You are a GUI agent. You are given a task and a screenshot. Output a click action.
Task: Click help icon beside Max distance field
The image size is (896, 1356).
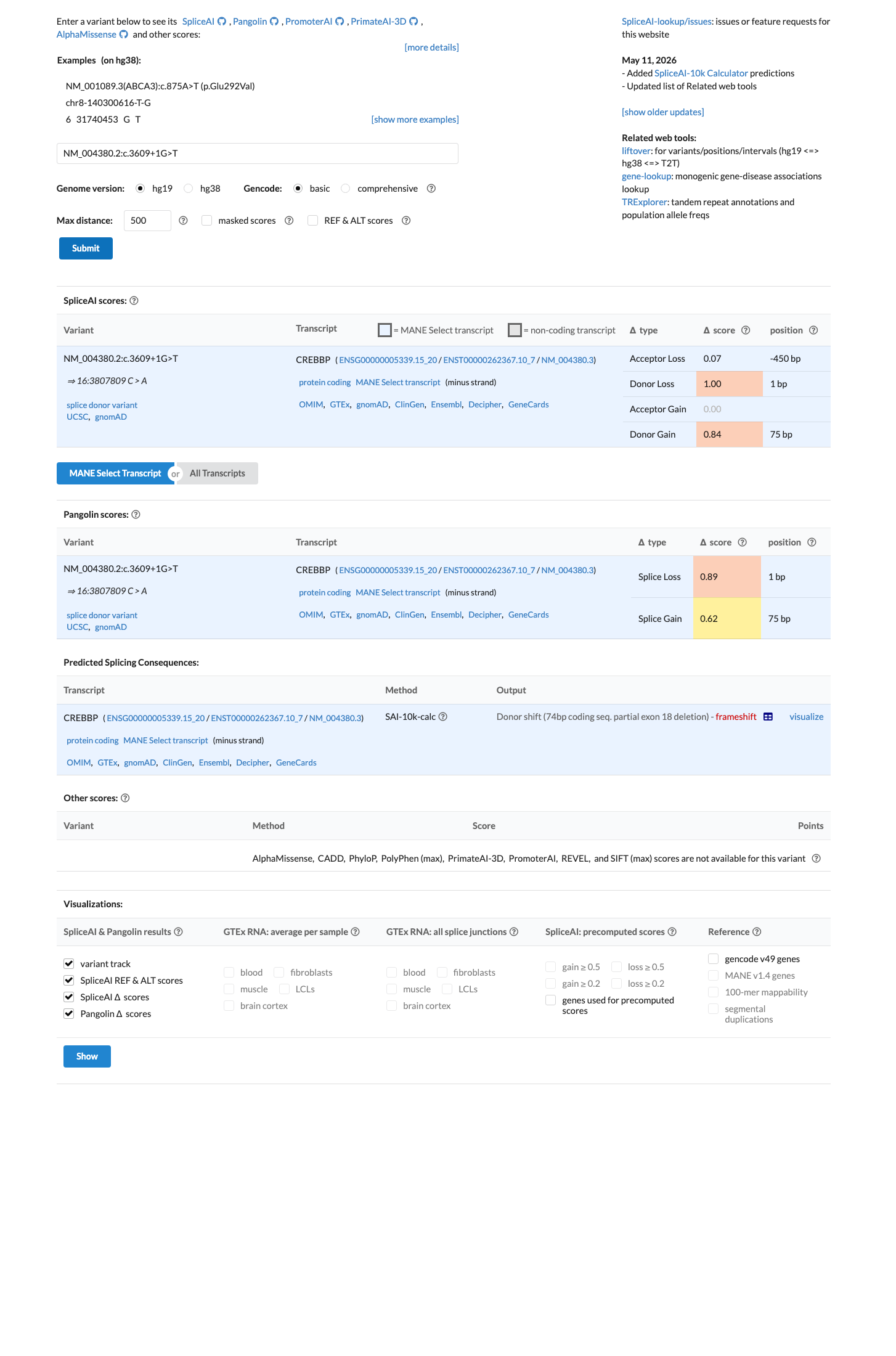click(183, 221)
